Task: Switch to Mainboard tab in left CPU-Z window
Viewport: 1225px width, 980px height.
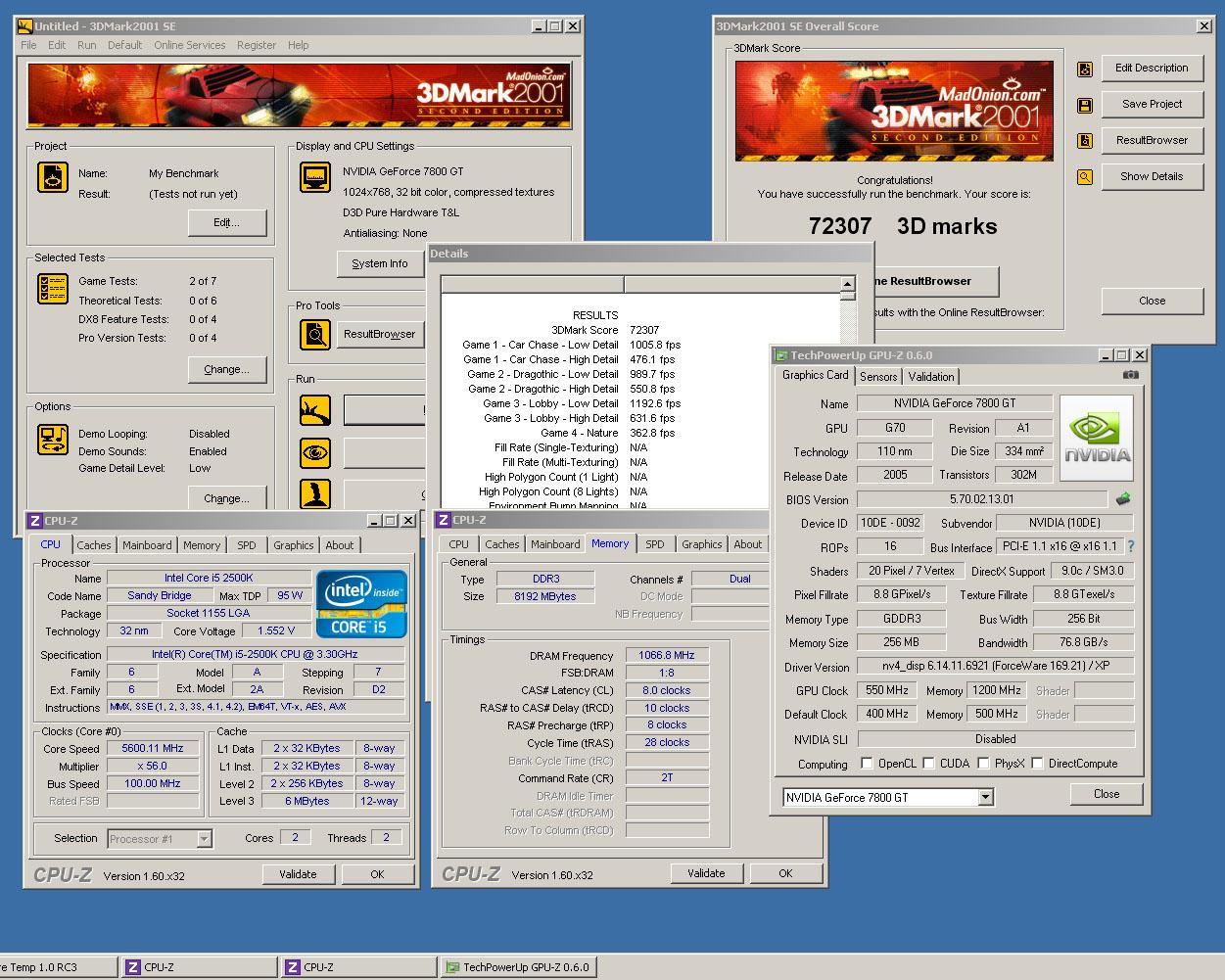Action: pyautogui.click(x=147, y=545)
